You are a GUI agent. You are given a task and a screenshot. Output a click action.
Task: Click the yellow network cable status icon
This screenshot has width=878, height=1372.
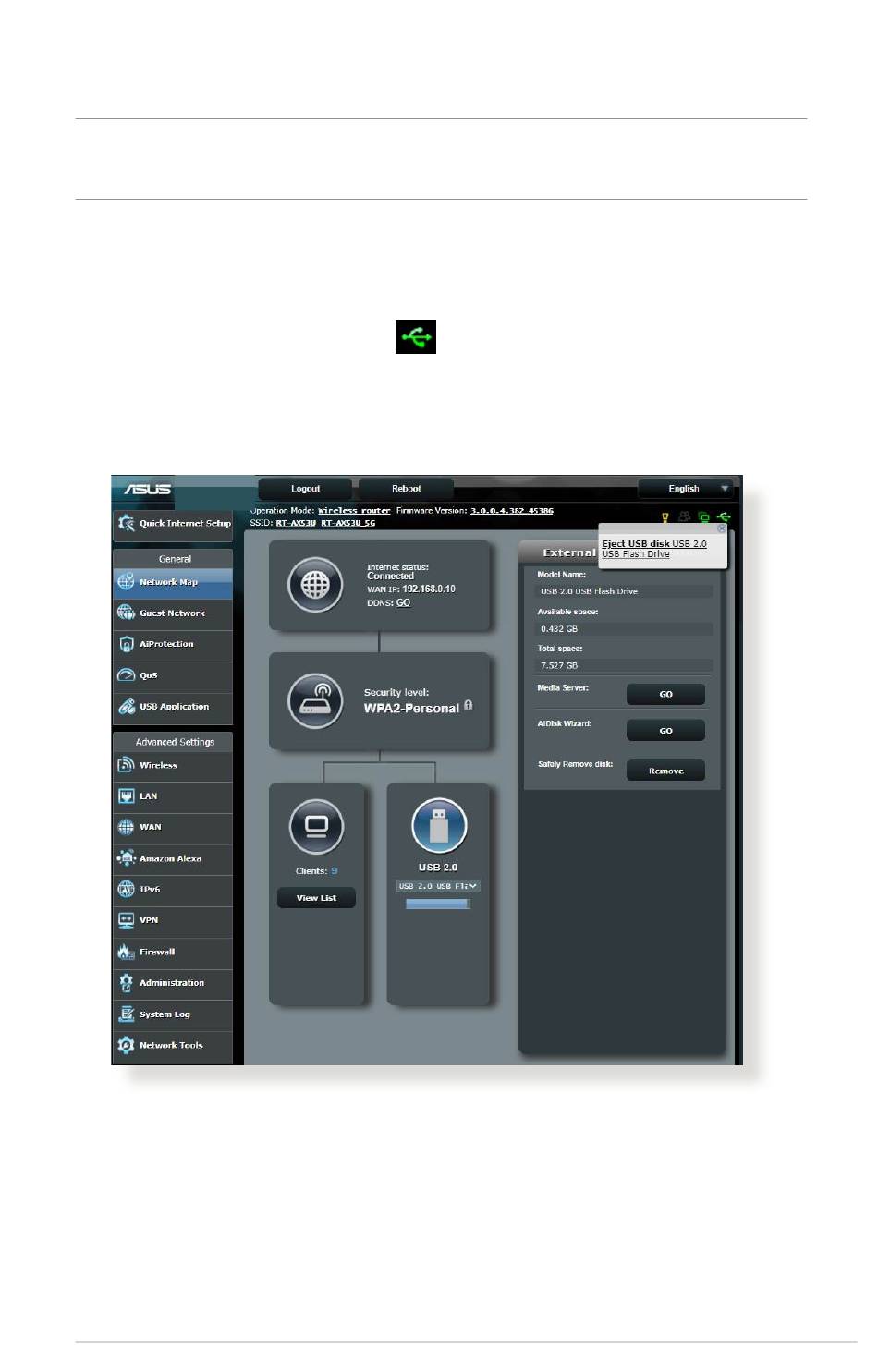pos(665,517)
